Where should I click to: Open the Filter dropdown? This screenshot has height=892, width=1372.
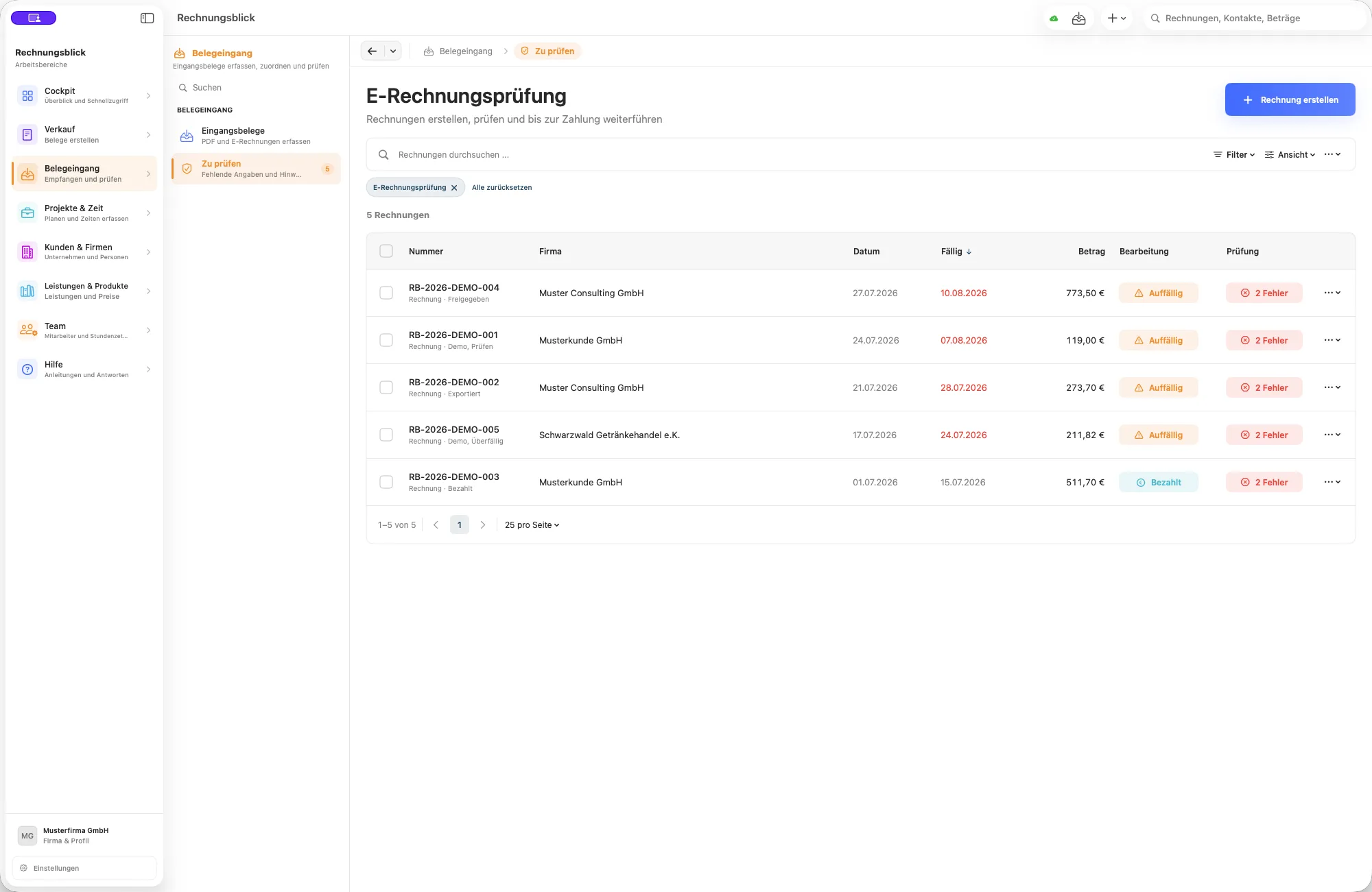pyautogui.click(x=1234, y=155)
